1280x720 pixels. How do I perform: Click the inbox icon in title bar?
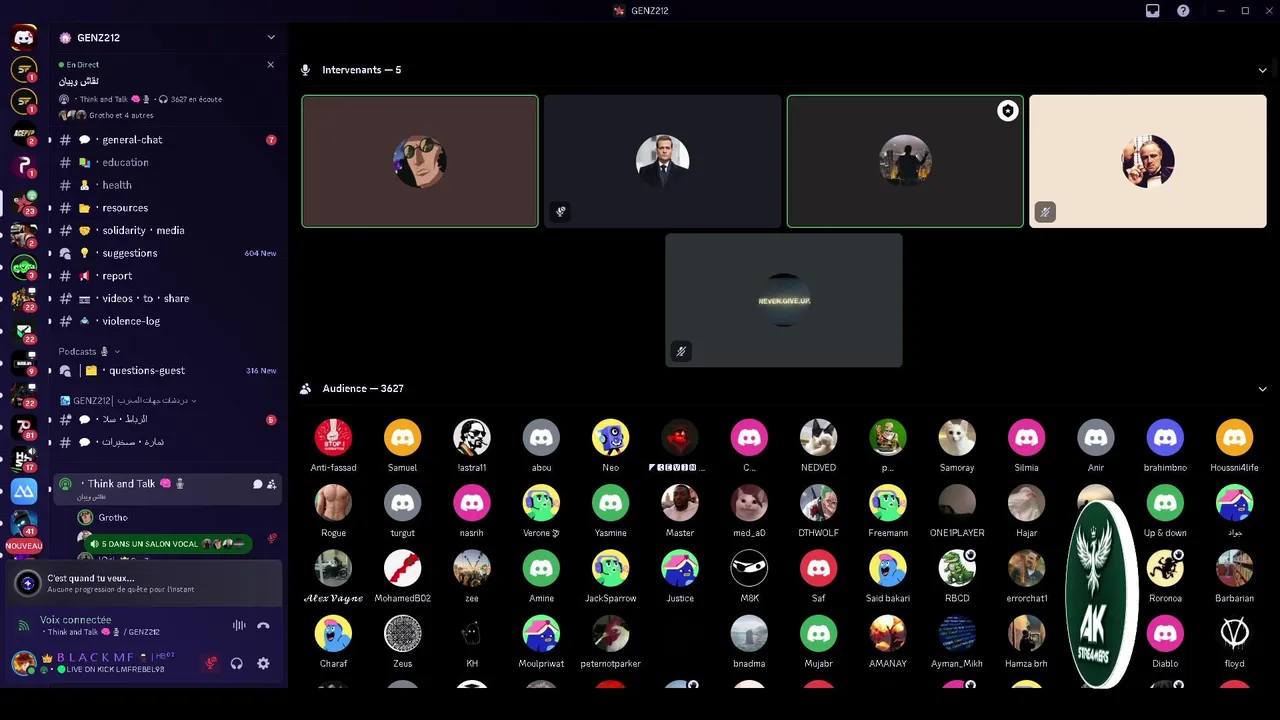pyautogui.click(x=1153, y=11)
